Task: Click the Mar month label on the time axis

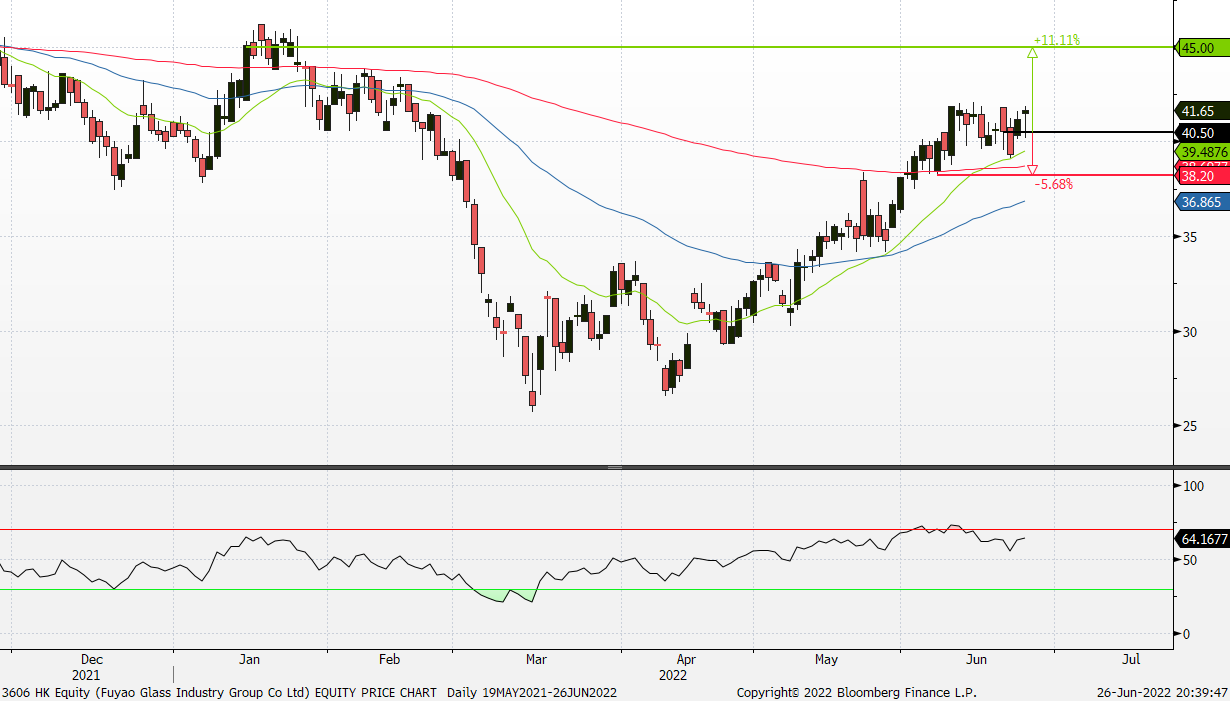Action: pyautogui.click(x=536, y=660)
